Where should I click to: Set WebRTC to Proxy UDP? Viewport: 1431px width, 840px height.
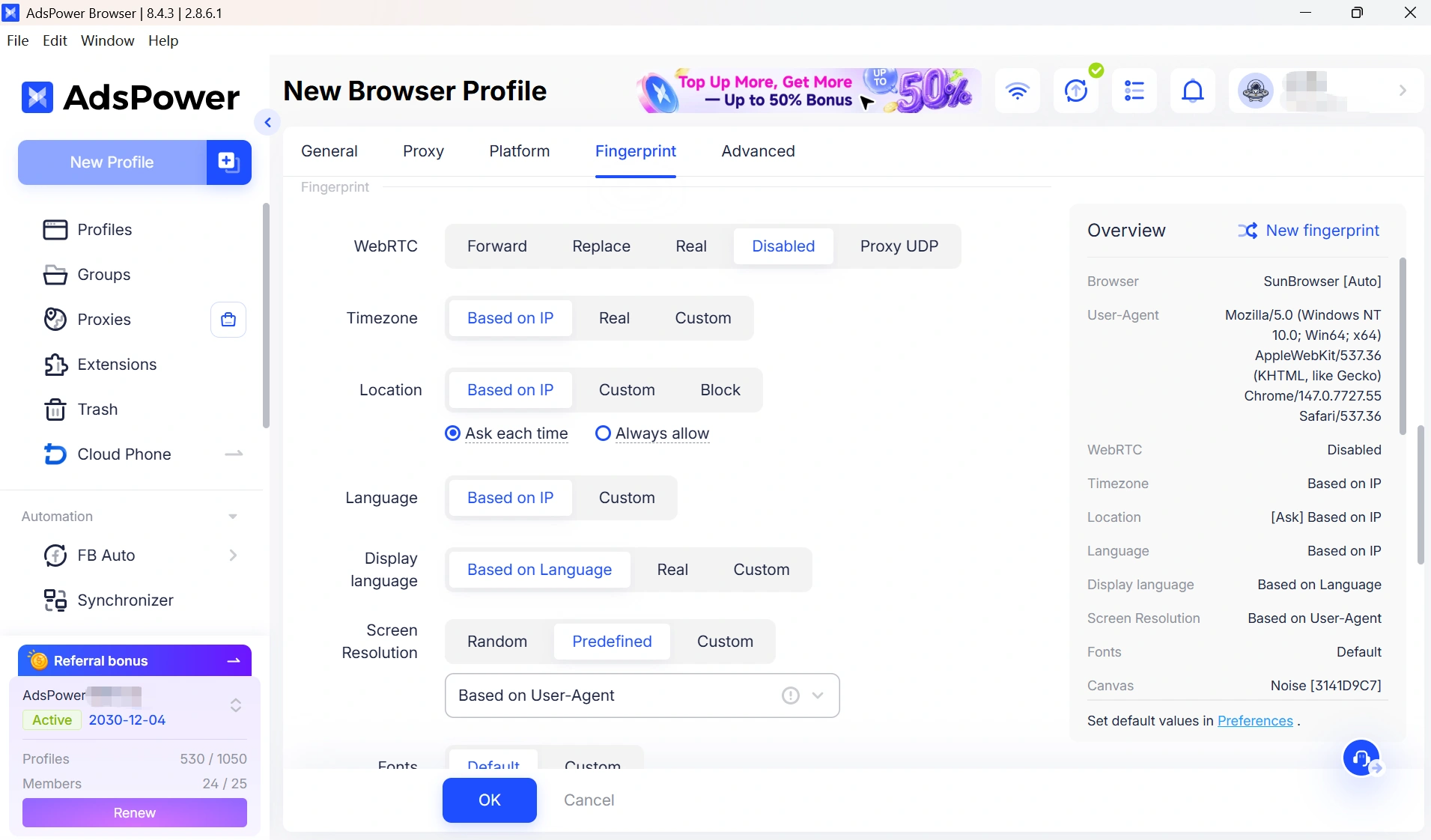[x=899, y=246]
